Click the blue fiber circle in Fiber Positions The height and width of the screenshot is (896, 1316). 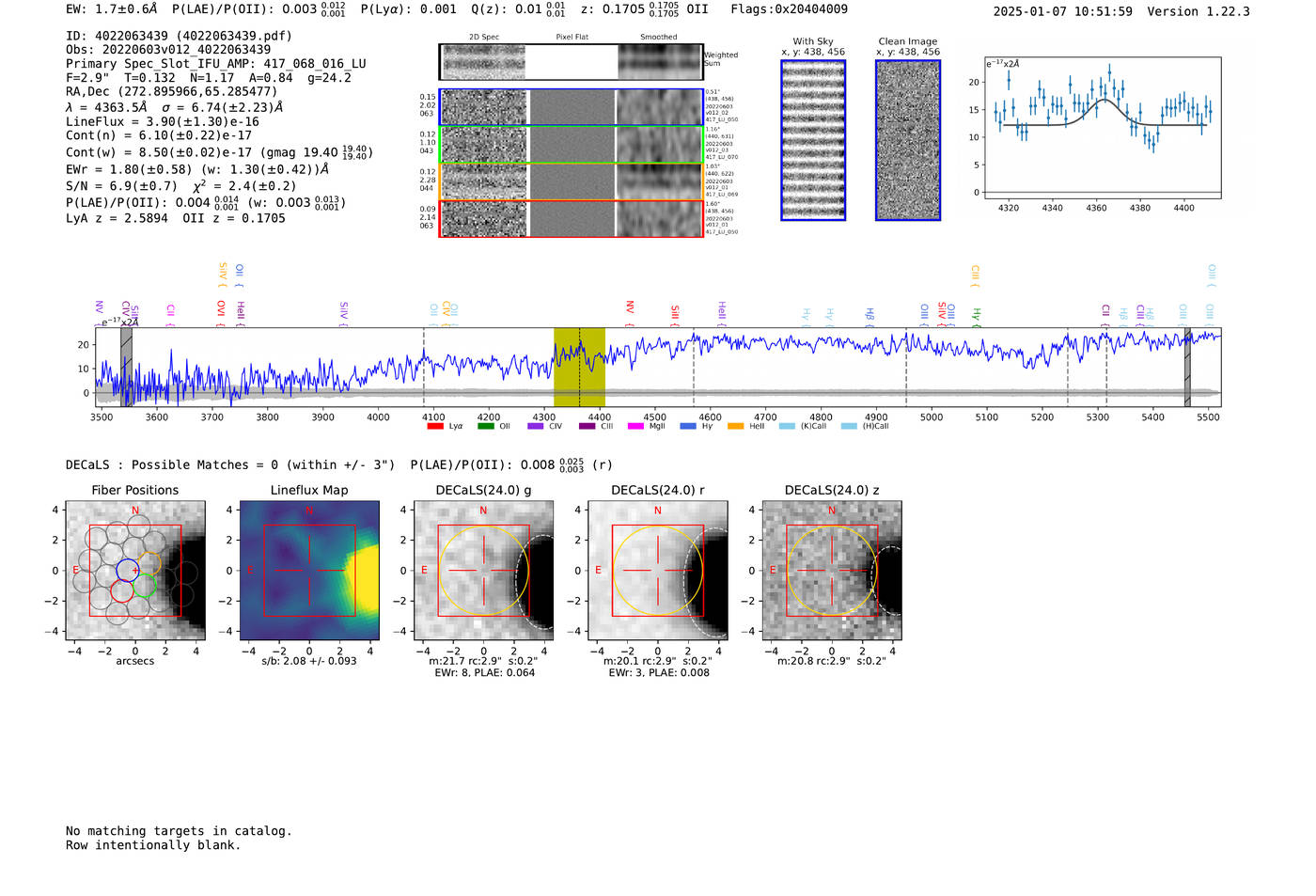tap(128, 570)
